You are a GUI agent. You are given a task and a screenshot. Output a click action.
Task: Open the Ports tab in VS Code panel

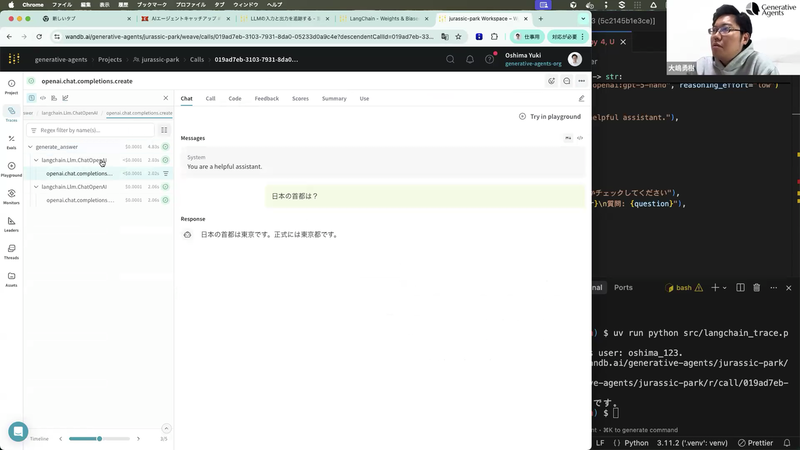click(x=623, y=288)
